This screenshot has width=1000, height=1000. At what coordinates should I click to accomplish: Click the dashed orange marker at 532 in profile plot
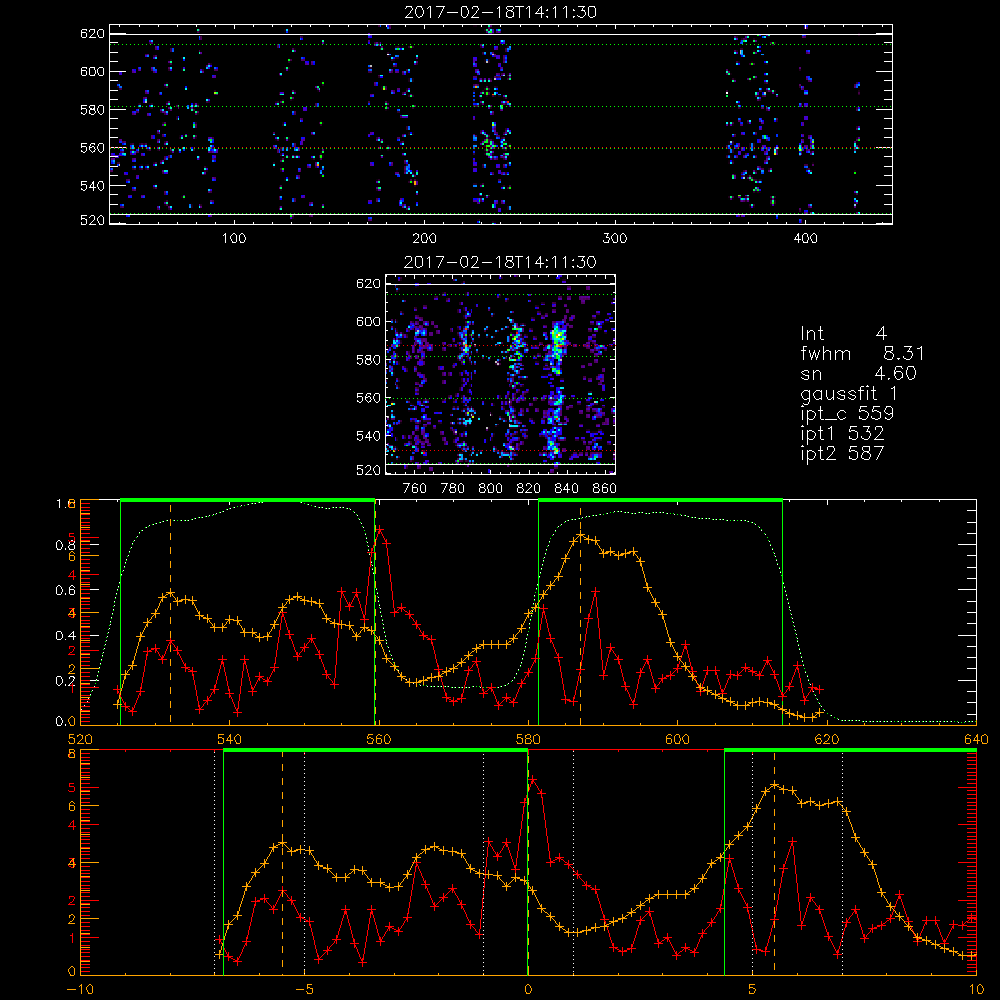tap(170, 614)
